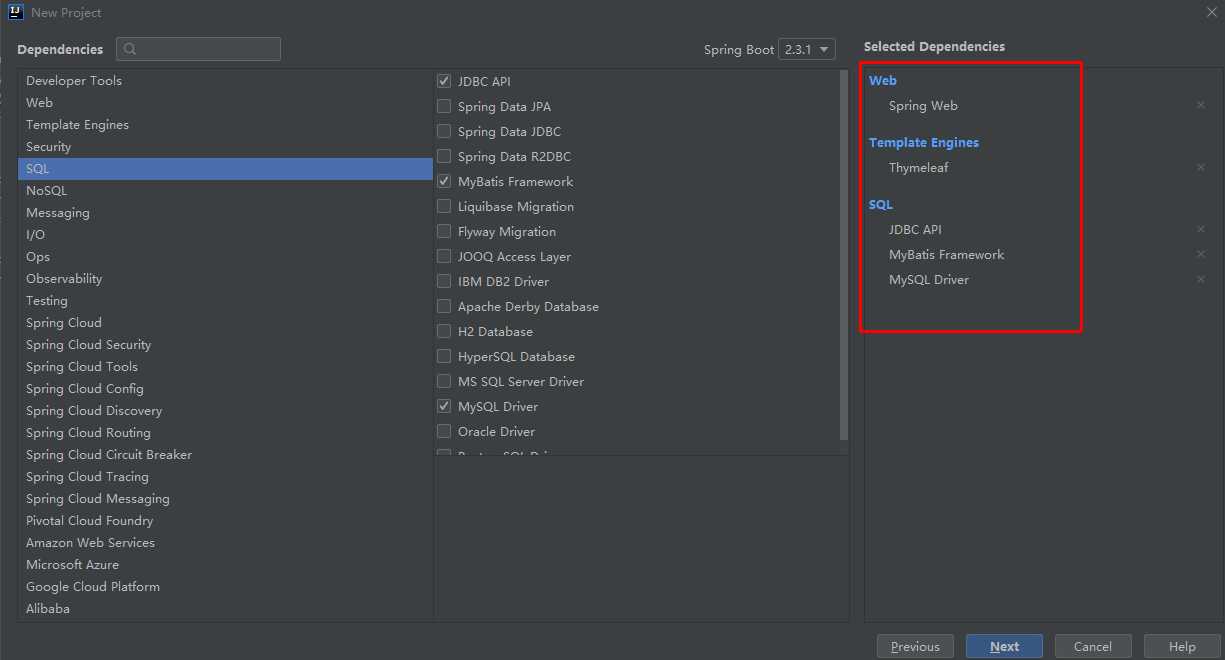Cancel the New Project wizard

tap(1093, 646)
